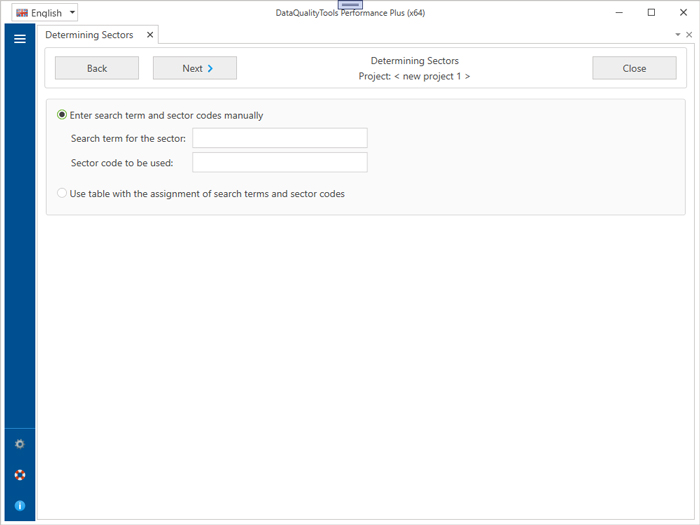
Task: Select 'Enter search term and sector codes manually'
Action: pyautogui.click(x=63, y=115)
